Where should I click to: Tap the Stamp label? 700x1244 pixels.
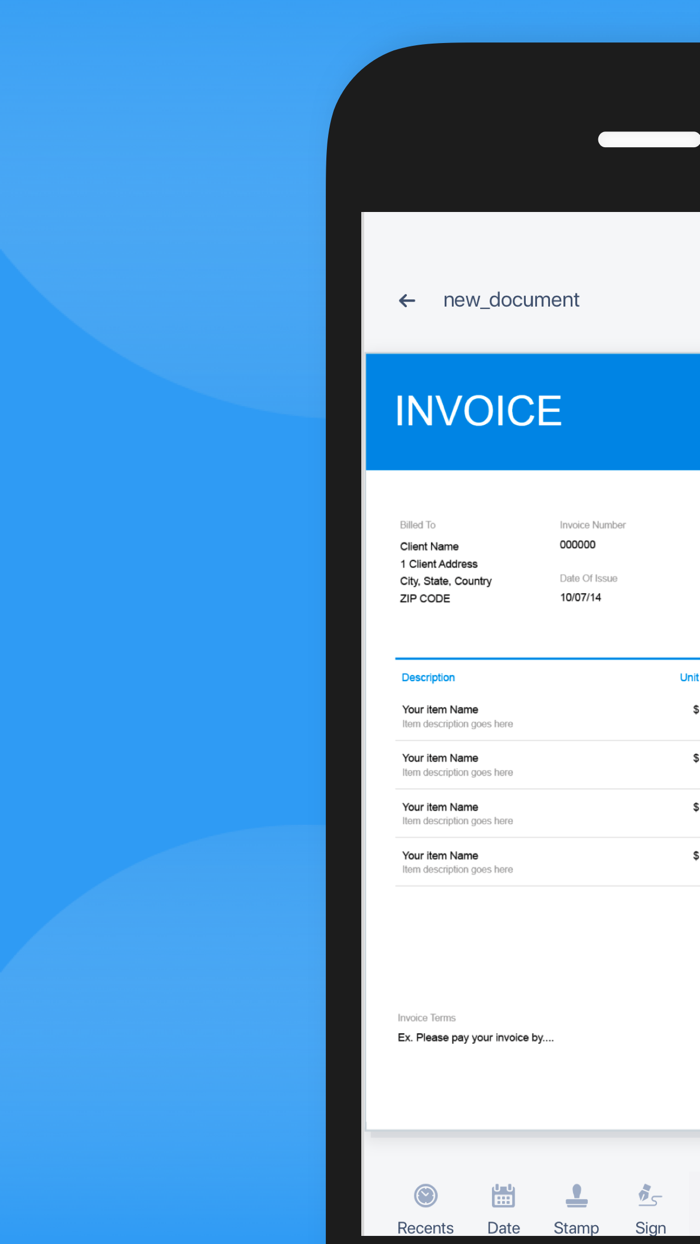[x=576, y=1228]
